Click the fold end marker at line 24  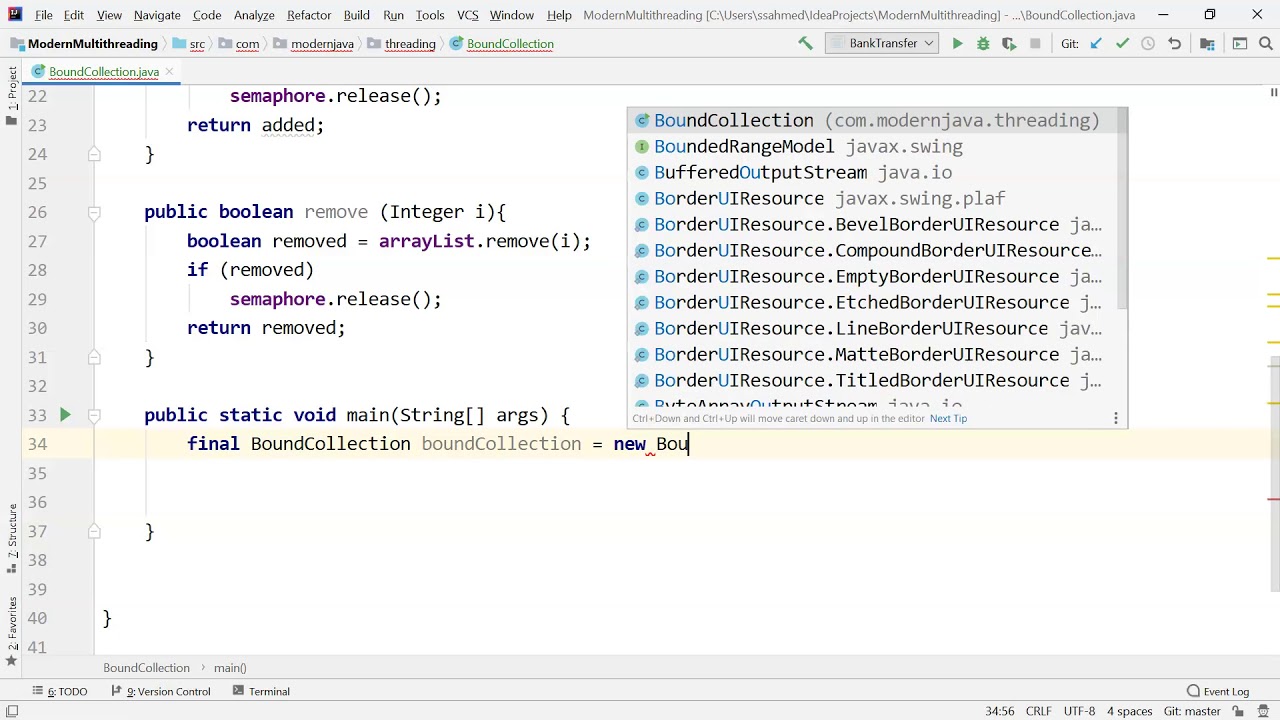point(94,154)
